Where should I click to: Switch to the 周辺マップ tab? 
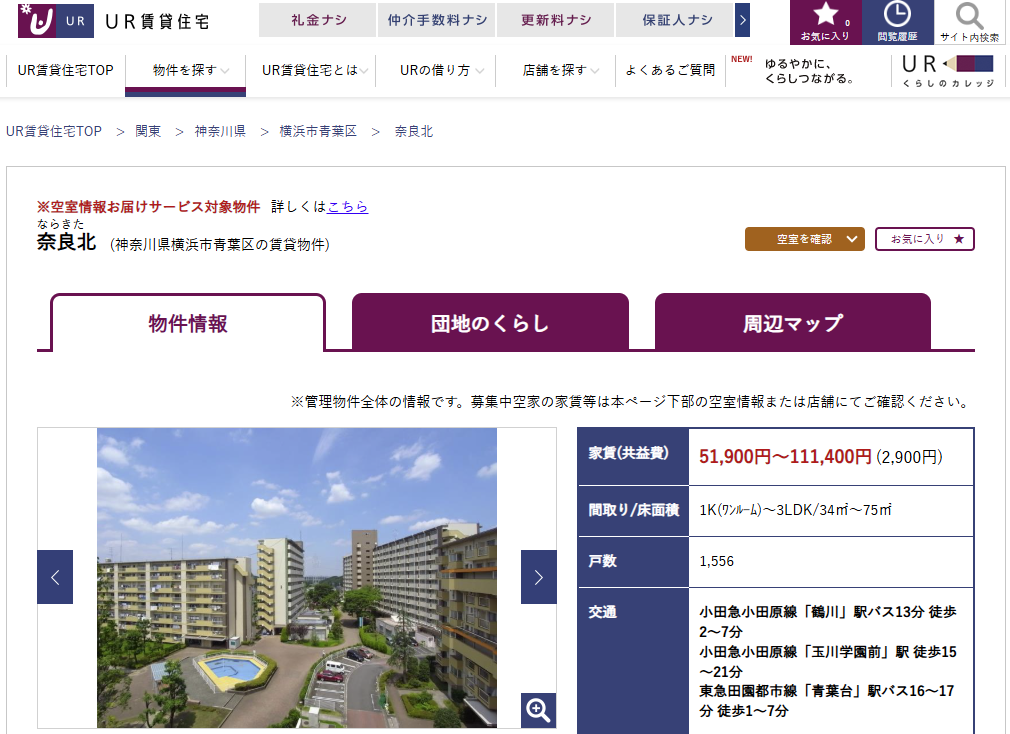tap(792, 323)
